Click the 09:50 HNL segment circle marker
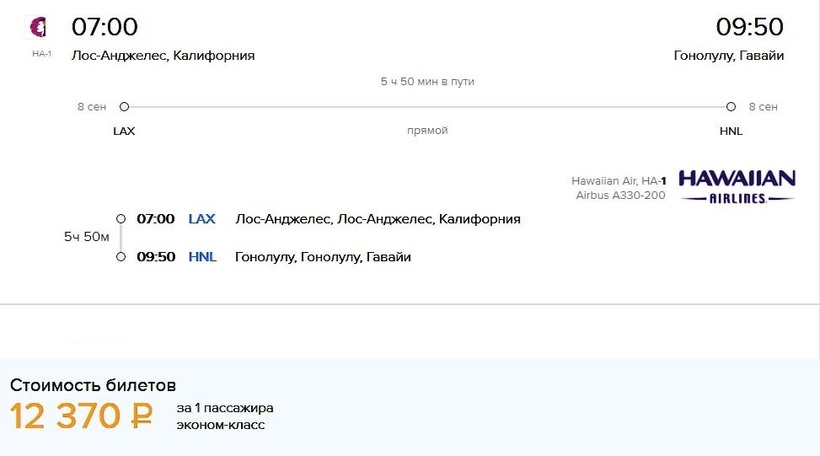The width and height of the screenshot is (820, 456). 121,257
